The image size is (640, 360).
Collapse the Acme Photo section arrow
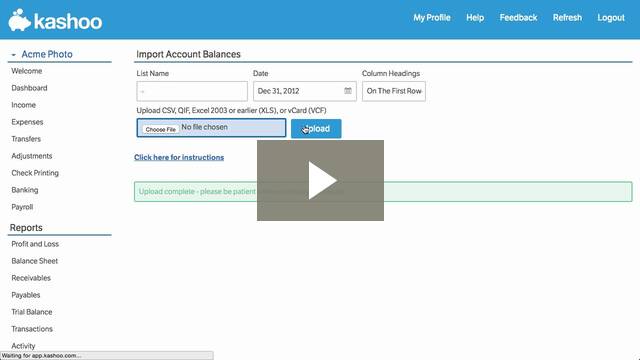click(x=13, y=55)
